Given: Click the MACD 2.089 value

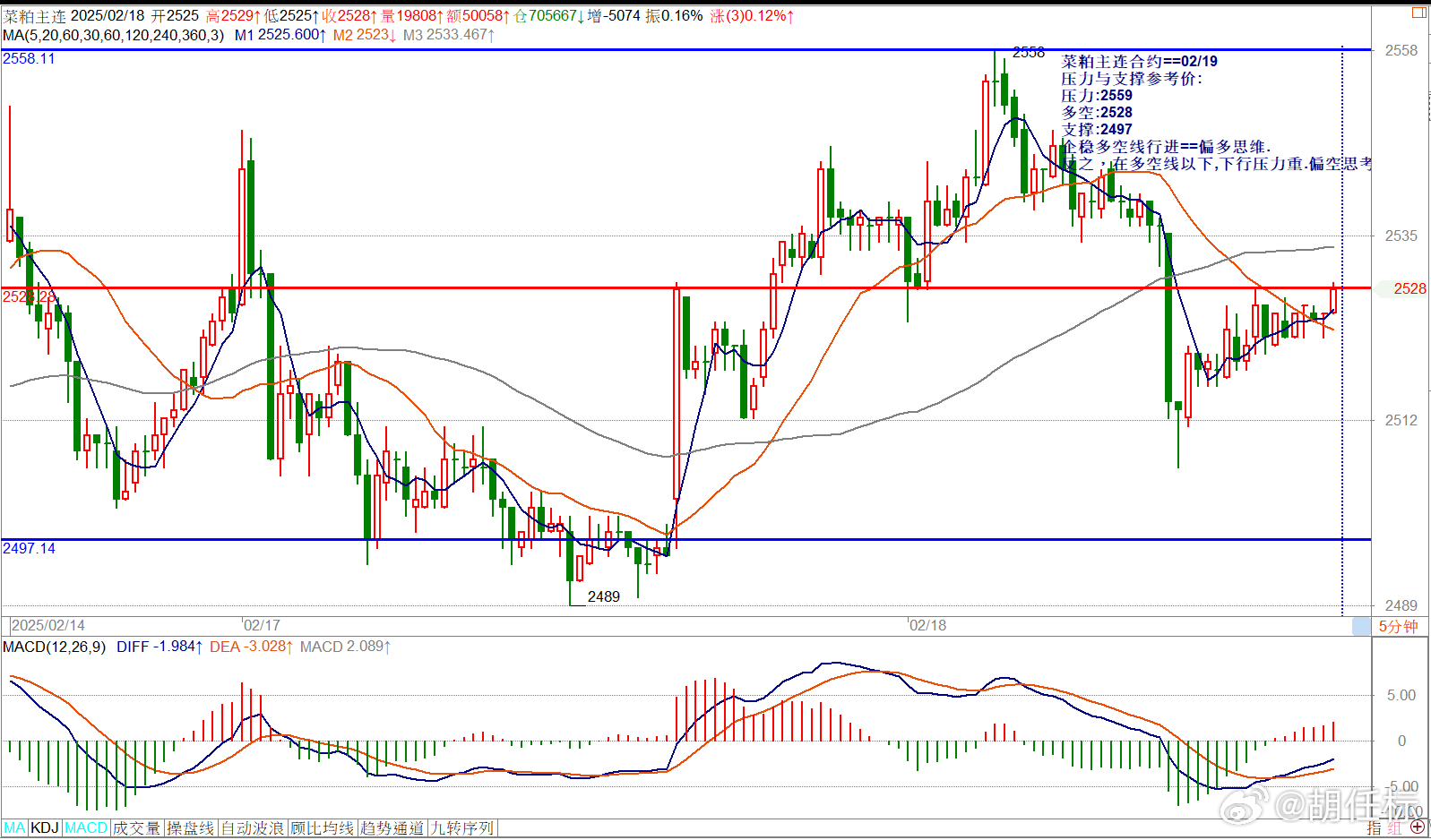Looking at the screenshot, I should (x=346, y=647).
